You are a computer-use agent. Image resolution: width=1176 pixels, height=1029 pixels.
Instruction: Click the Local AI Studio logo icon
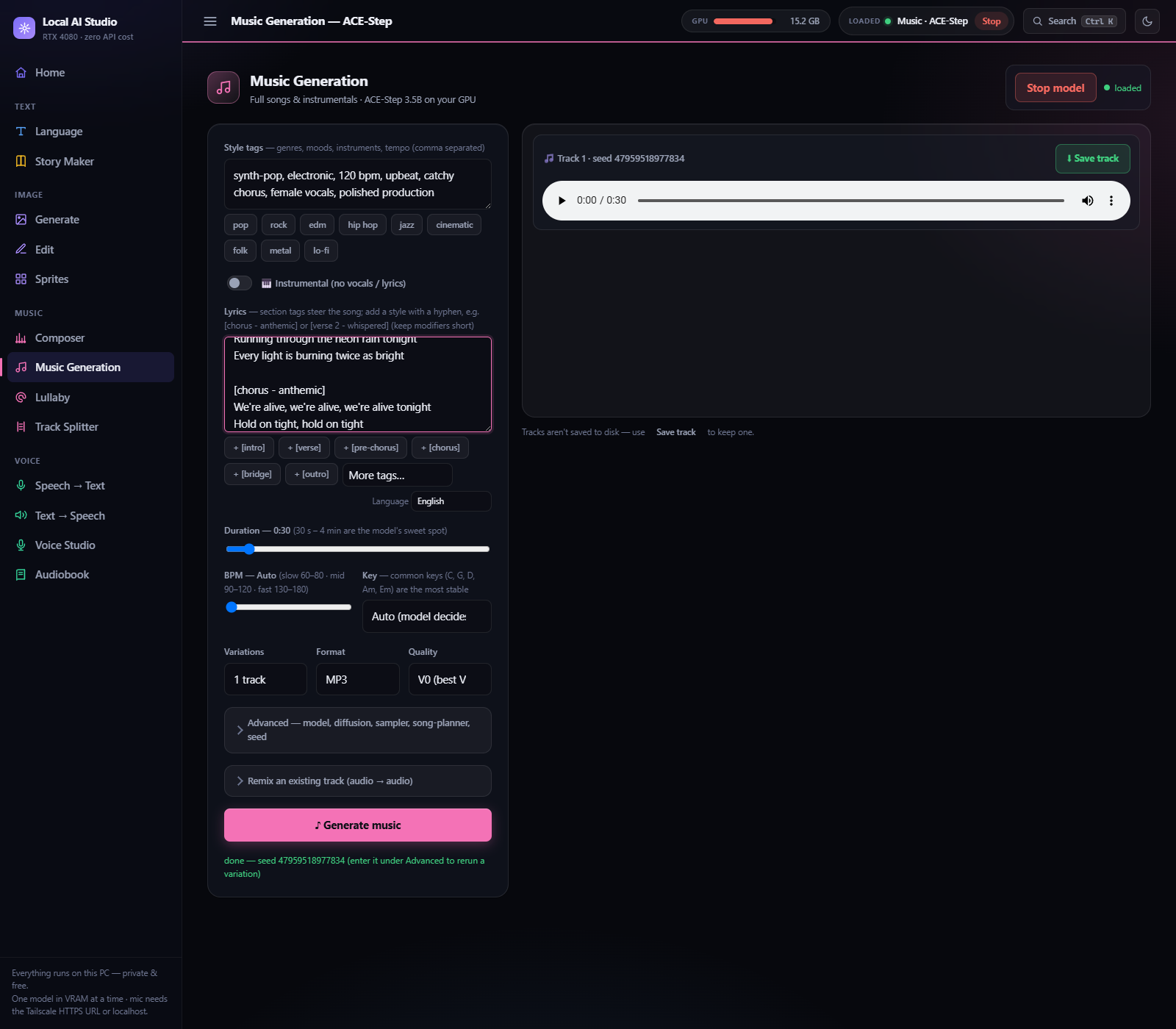point(24,28)
